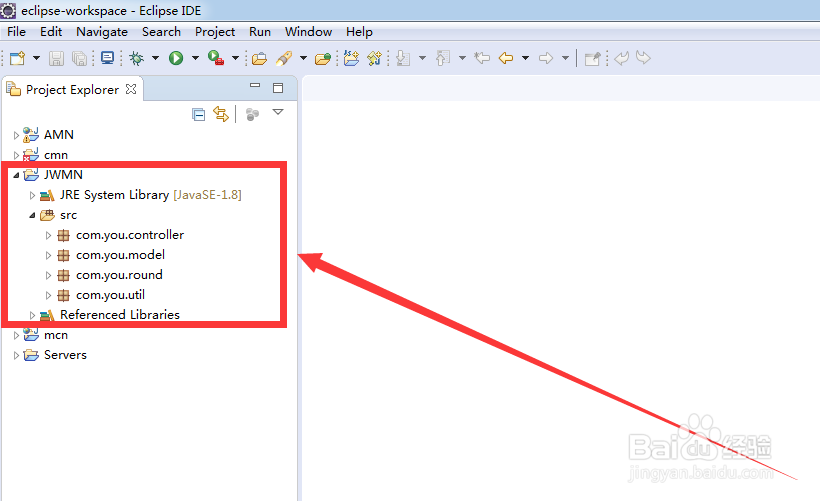This screenshot has width=820, height=501.
Task: Click the Pin Editor icon
Action: point(592,59)
